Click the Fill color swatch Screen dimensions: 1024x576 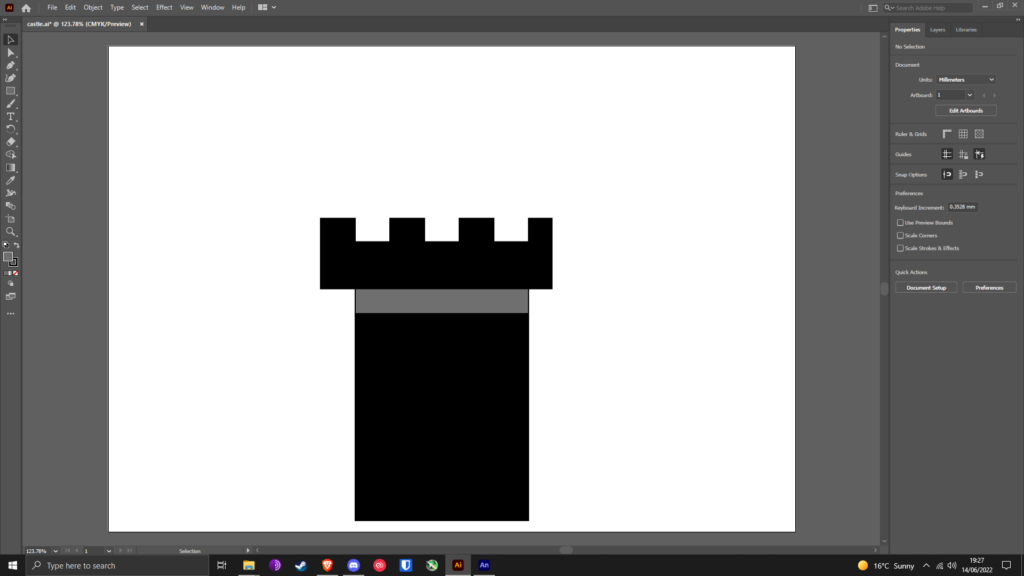(x=7, y=257)
